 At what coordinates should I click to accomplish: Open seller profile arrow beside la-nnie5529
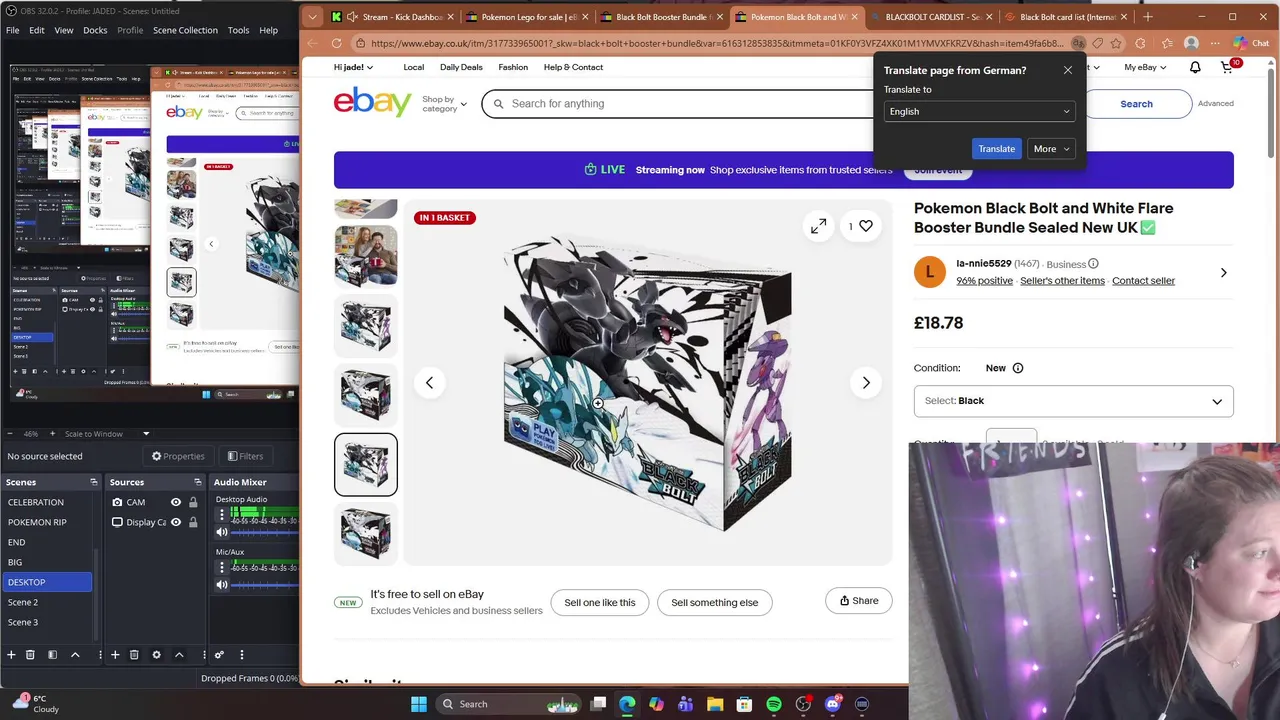1223,272
